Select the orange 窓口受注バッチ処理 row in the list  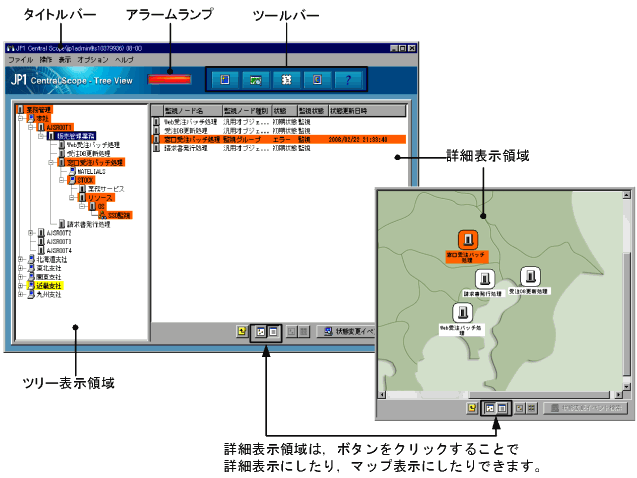click(279, 139)
